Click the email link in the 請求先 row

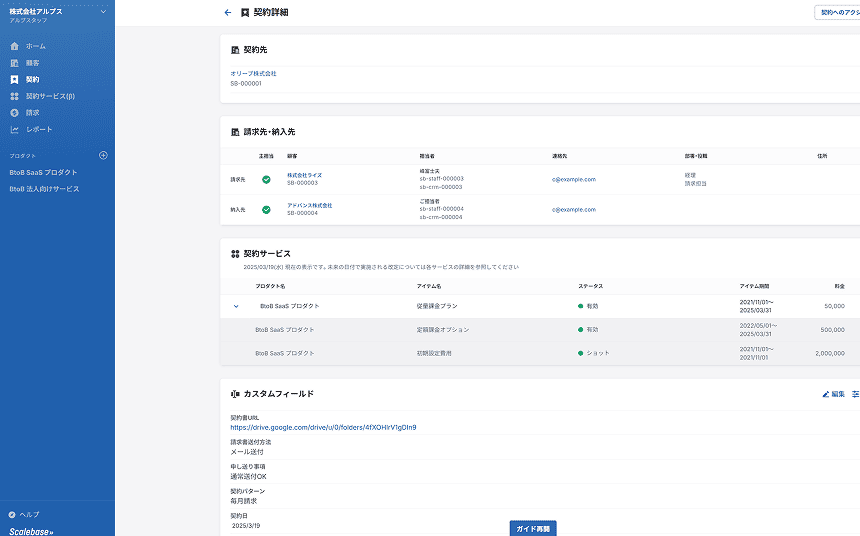point(574,179)
